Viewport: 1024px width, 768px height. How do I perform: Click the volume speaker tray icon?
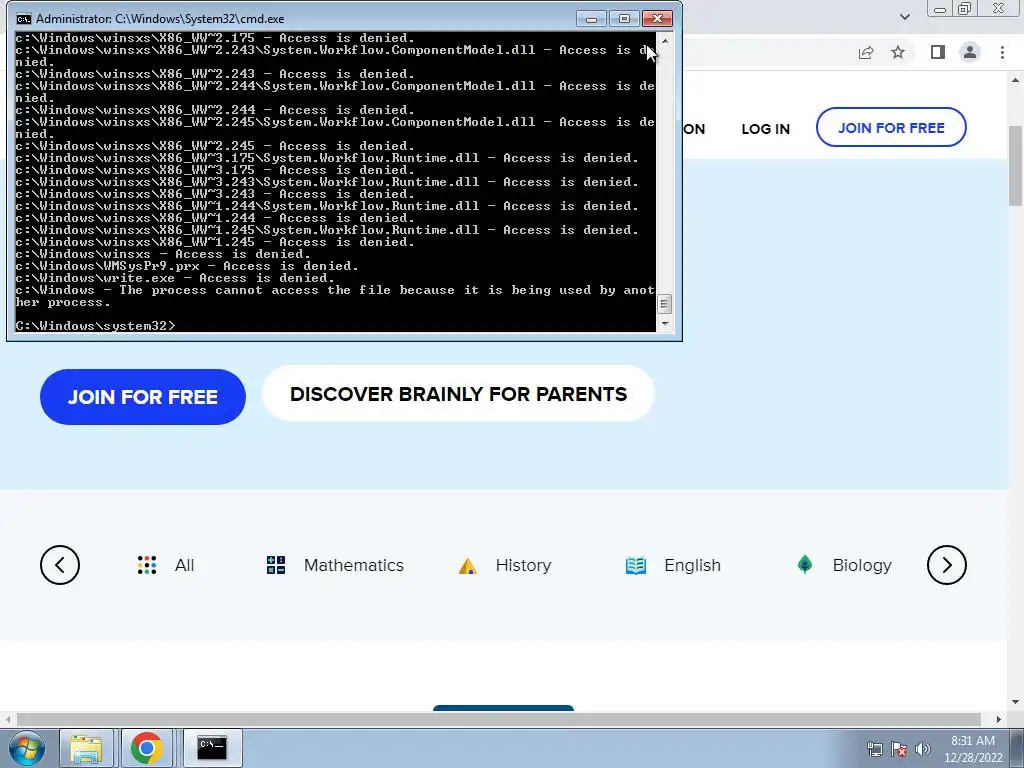coord(923,749)
